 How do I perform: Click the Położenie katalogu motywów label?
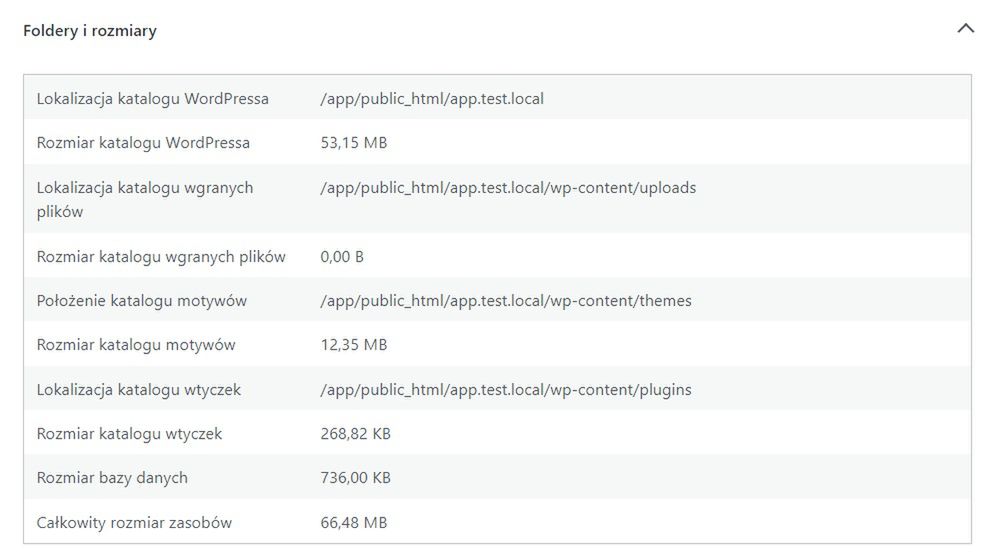[x=142, y=301]
